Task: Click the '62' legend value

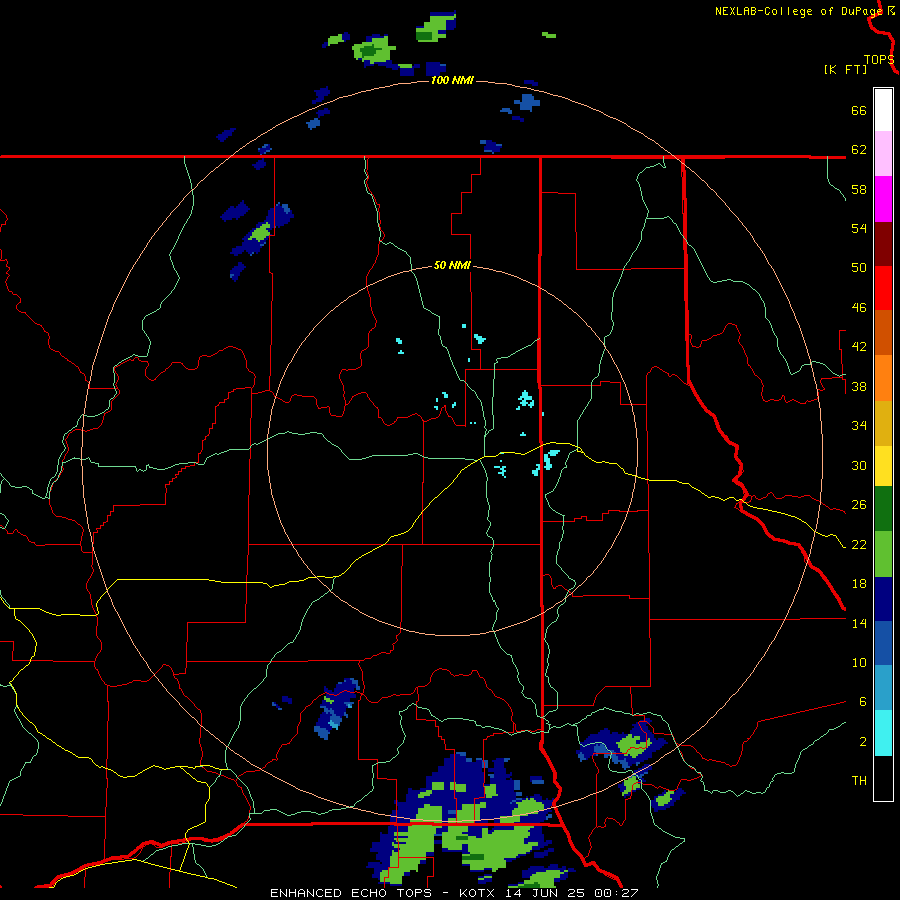Action: 859,149
